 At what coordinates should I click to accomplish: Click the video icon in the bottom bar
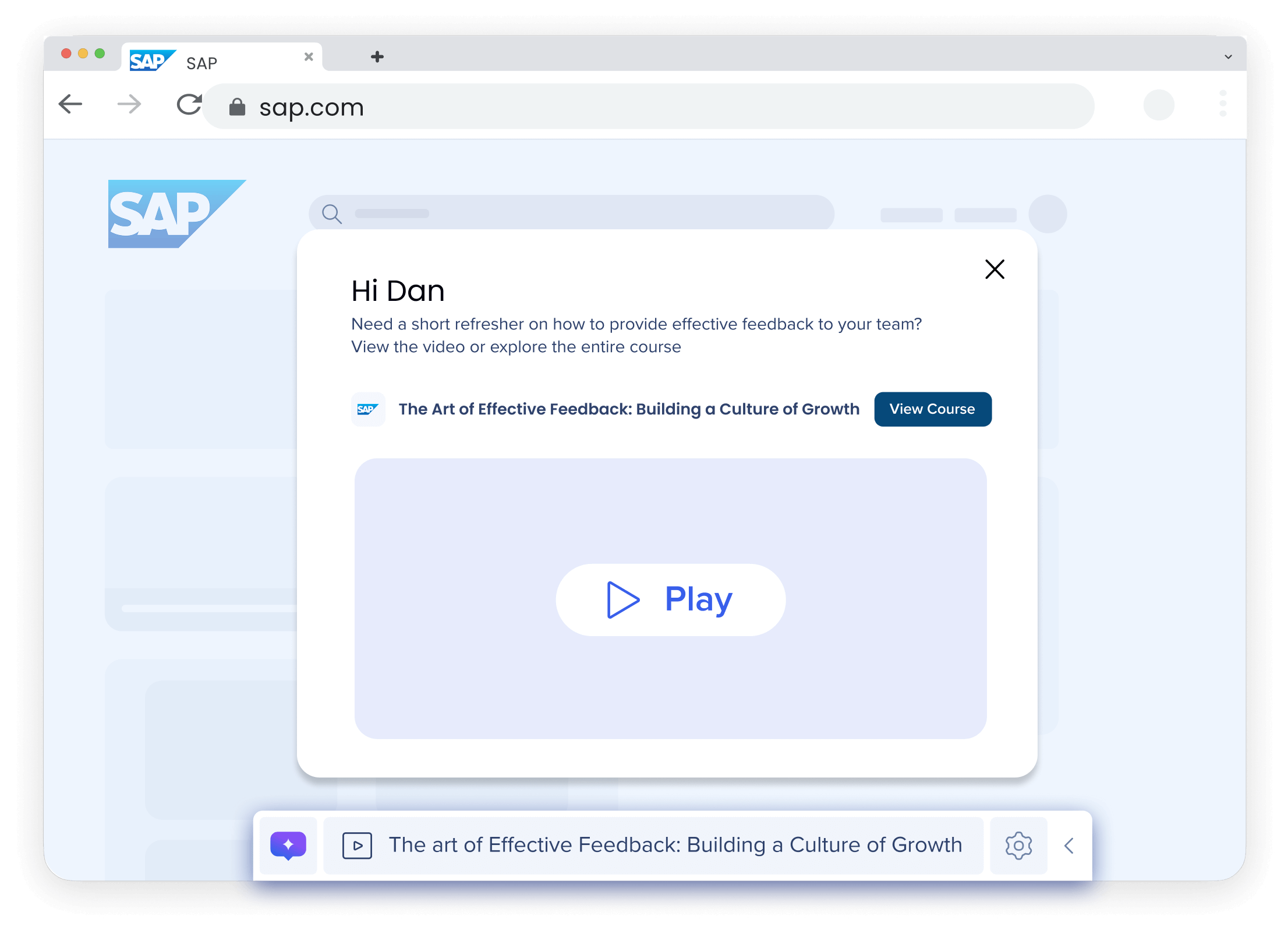[x=357, y=846]
